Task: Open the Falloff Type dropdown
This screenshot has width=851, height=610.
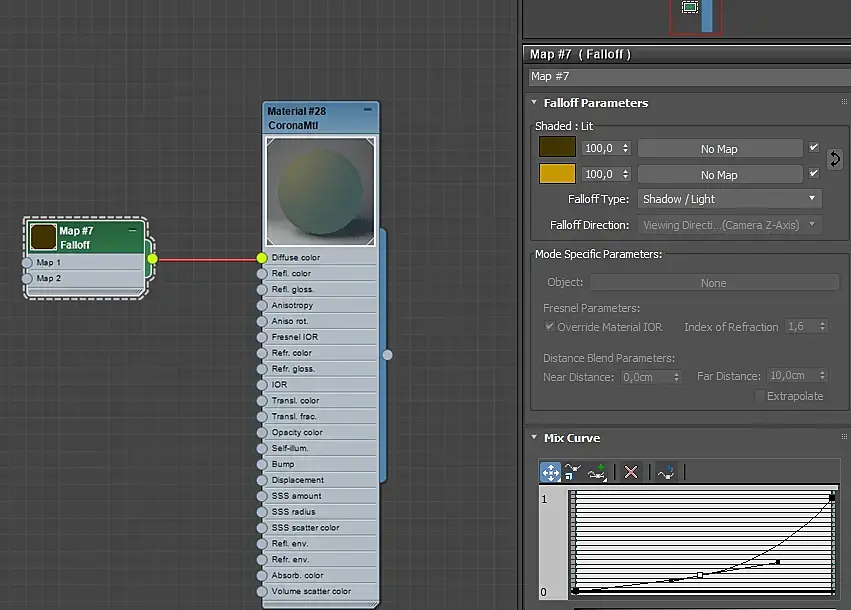Action: (729, 199)
